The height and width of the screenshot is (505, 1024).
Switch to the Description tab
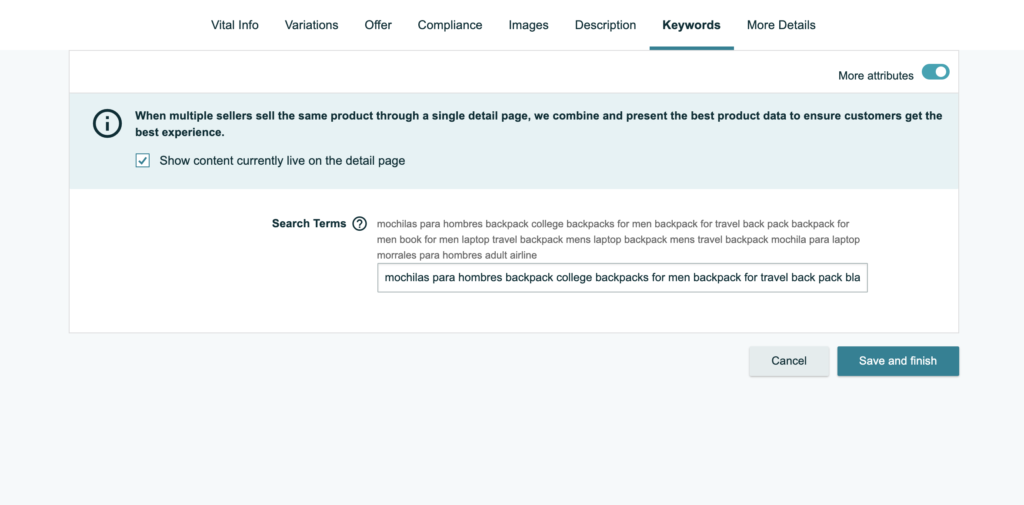605,25
